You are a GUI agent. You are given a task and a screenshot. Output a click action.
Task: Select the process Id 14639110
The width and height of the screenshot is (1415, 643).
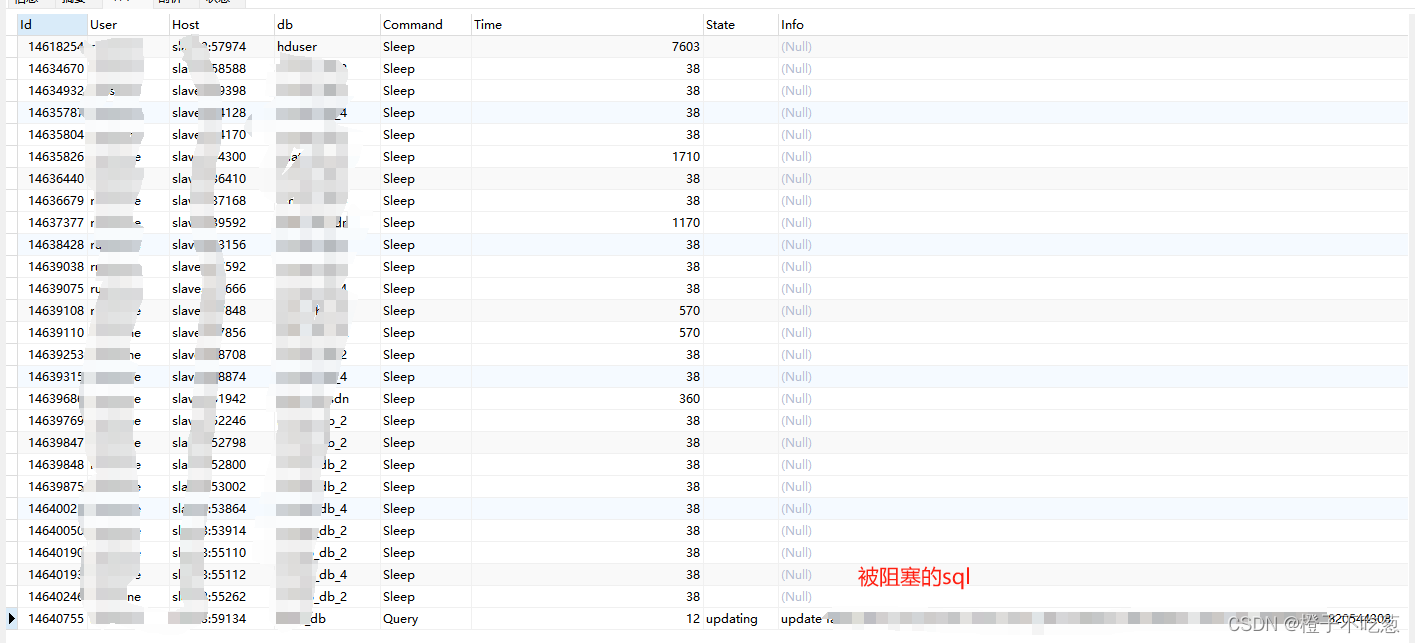pyautogui.click(x=55, y=333)
